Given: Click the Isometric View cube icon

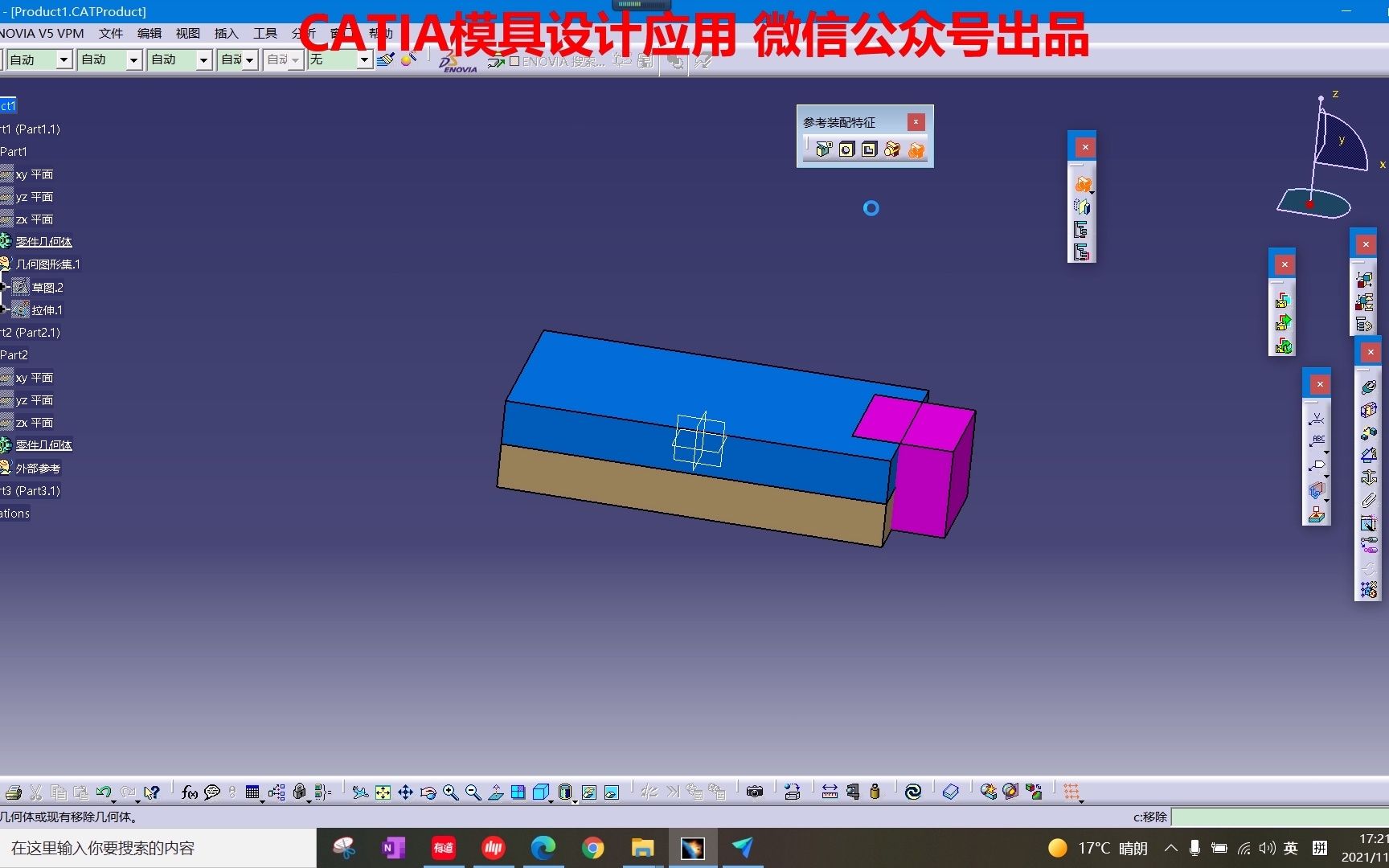Looking at the screenshot, I should click(x=540, y=792).
